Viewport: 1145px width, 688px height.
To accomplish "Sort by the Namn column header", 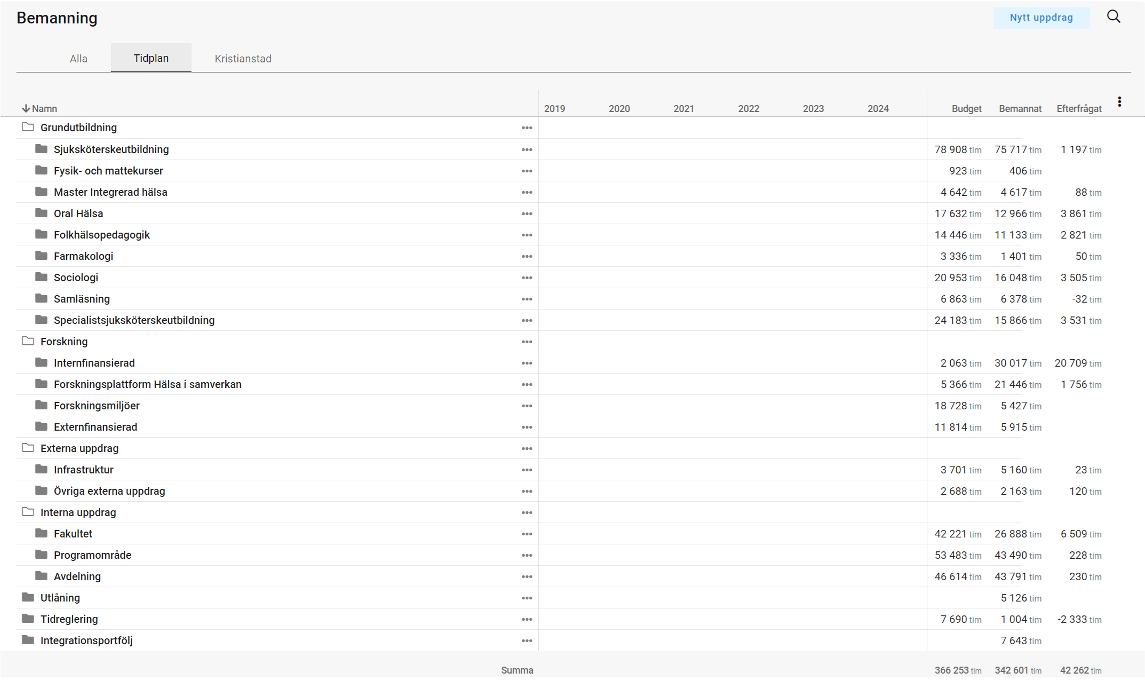I will [44, 109].
